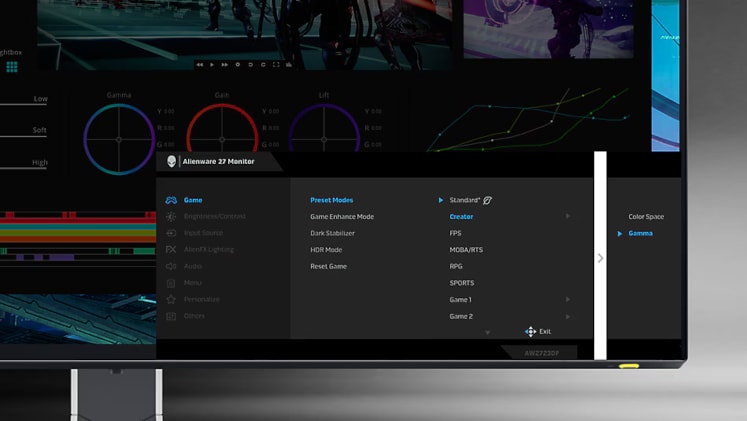
Task: Click the histogram icon under the viewer
Action: pyautogui.click(x=289, y=65)
